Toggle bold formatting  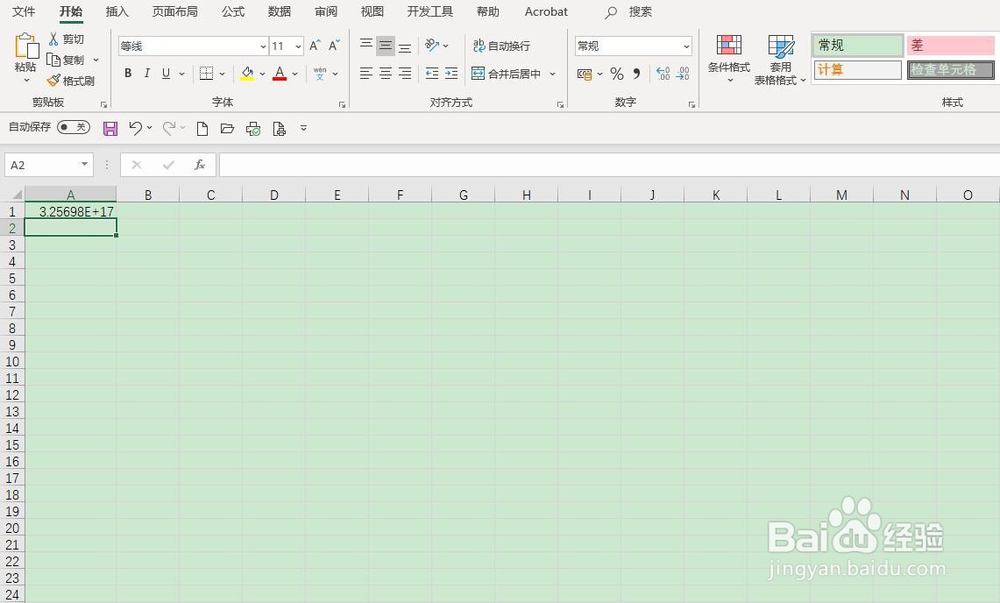pyautogui.click(x=128, y=73)
